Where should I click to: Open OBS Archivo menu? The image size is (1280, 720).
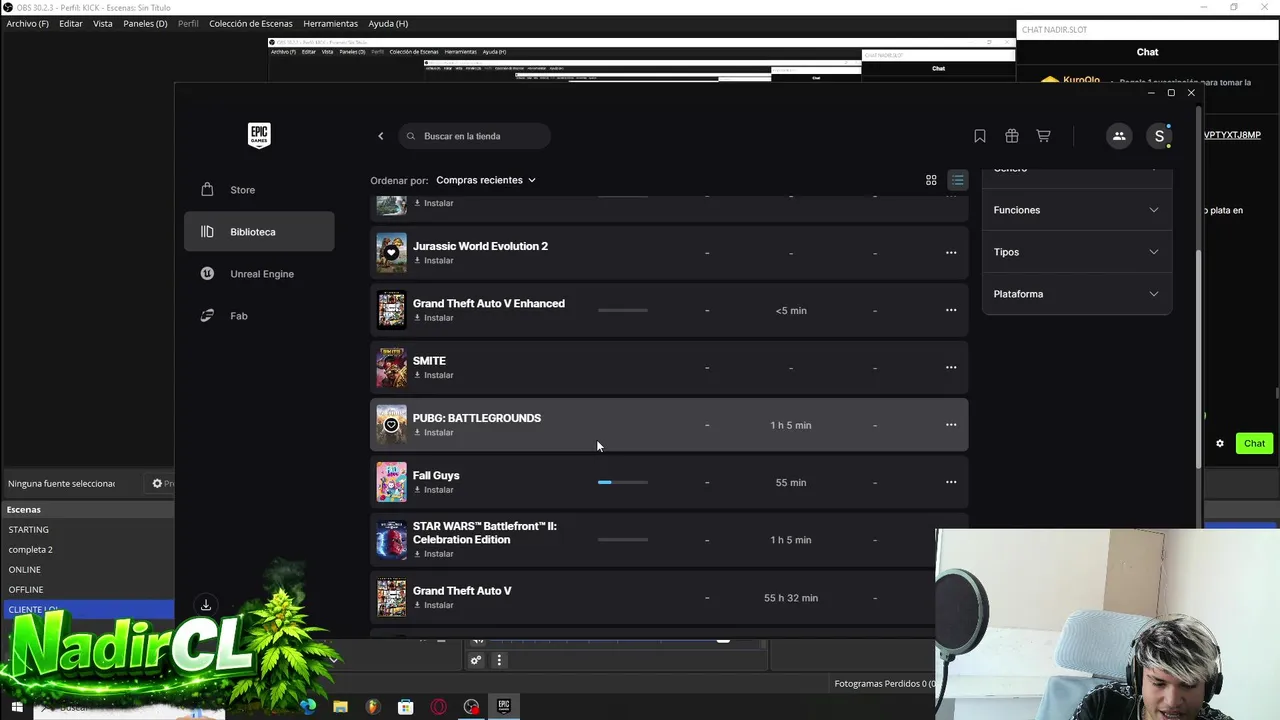point(28,23)
